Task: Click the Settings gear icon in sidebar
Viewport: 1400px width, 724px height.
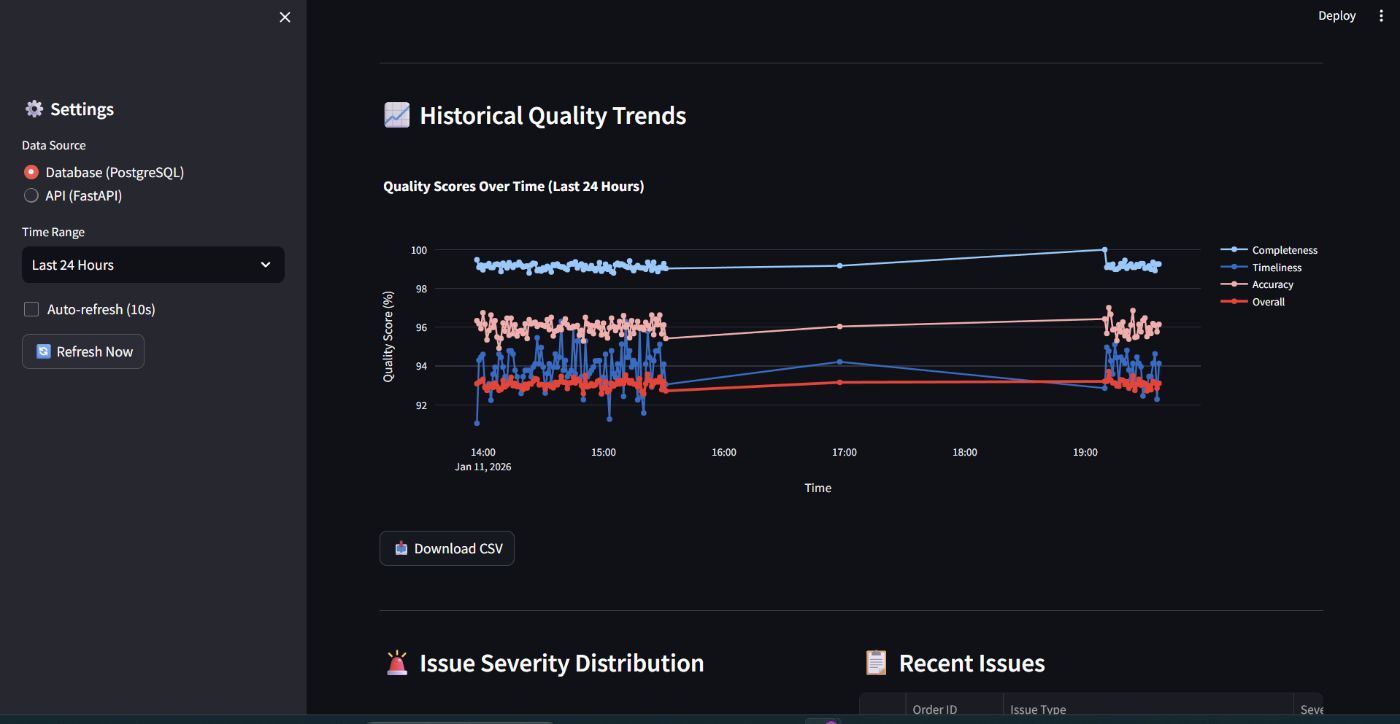Action: tap(33, 109)
